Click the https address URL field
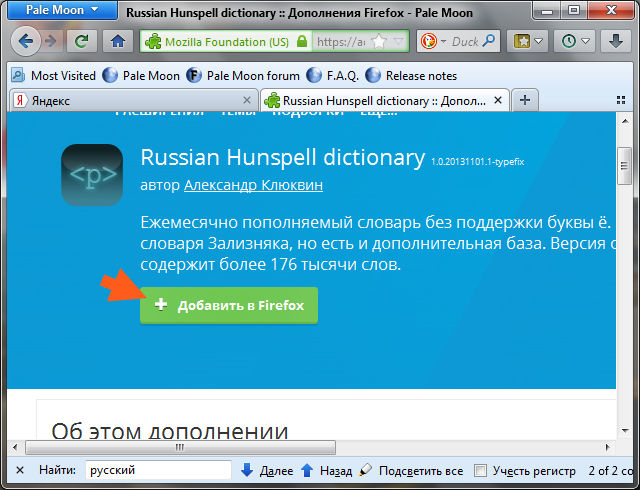Viewport: 640px width, 490px height. point(341,42)
